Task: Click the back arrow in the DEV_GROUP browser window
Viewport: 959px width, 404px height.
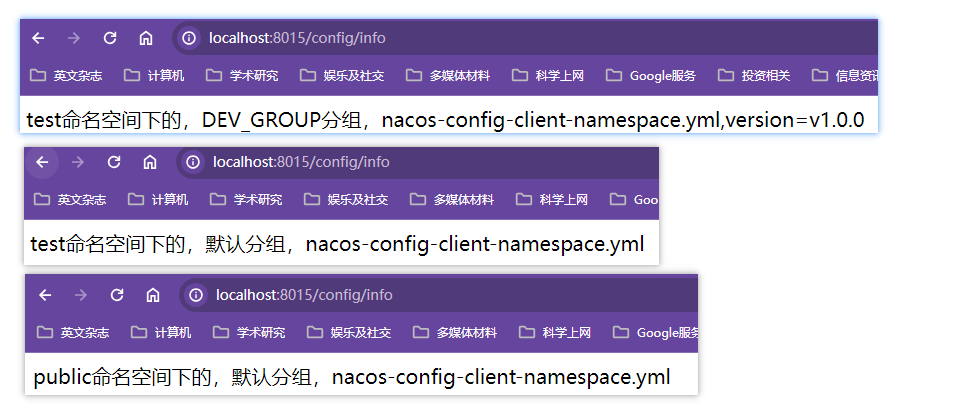Action: [x=38, y=38]
